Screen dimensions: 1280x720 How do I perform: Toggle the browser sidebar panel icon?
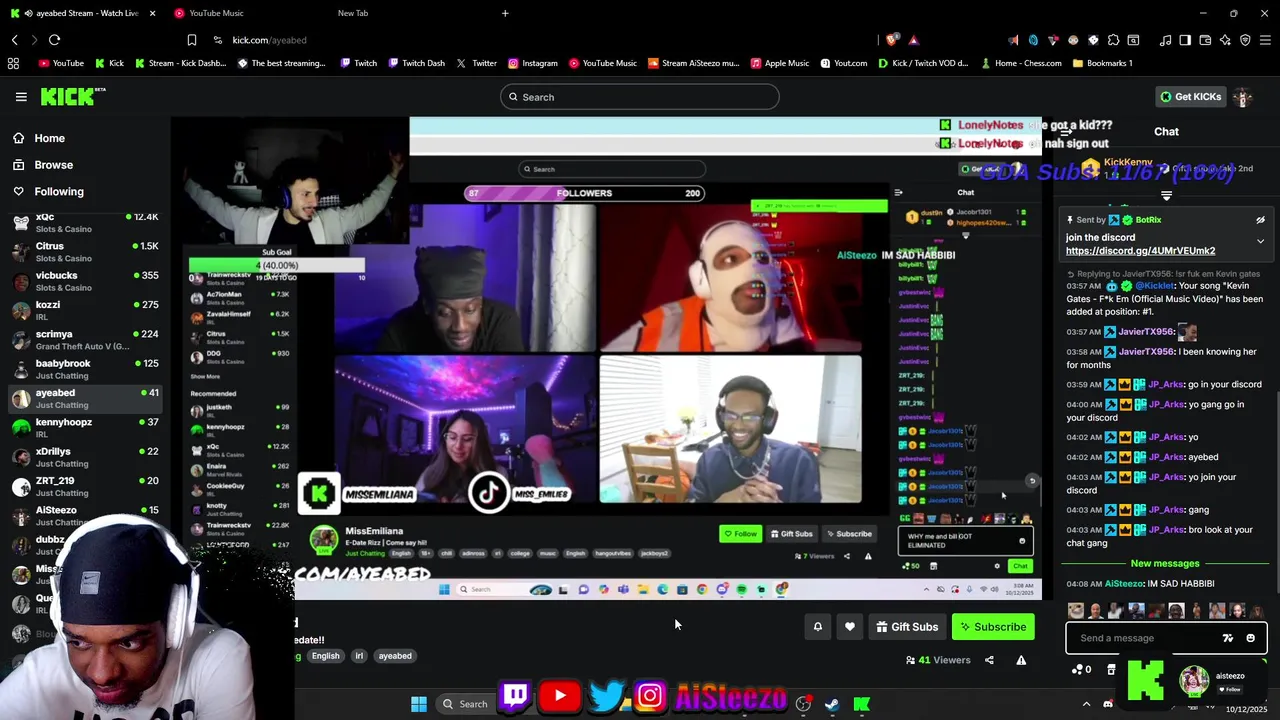(x=1185, y=40)
